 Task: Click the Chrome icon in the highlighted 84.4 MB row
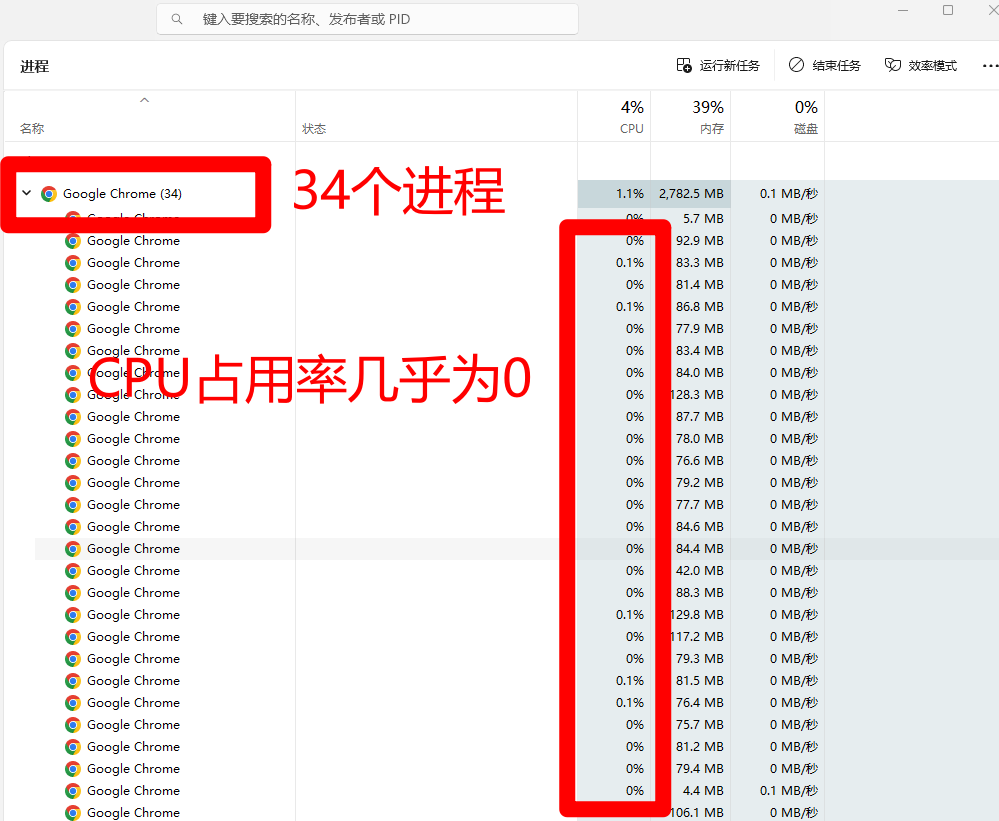coord(73,549)
